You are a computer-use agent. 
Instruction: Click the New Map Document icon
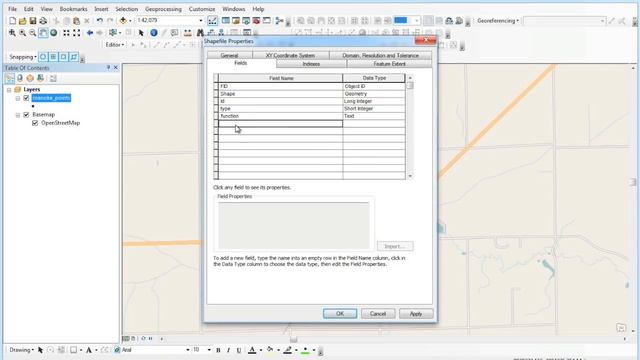coord(12,20)
